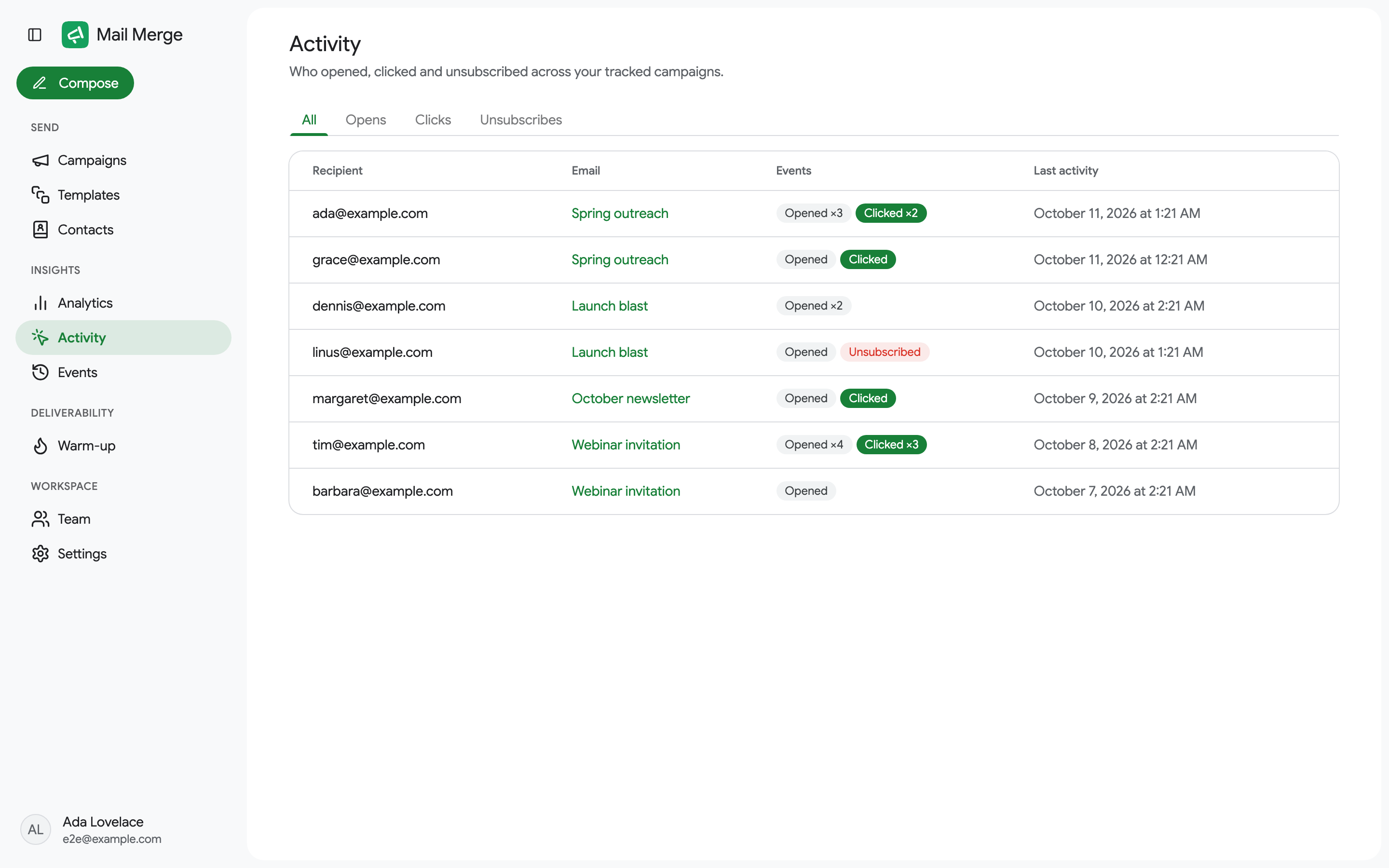This screenshot has width=1389, height=868.
Task: Open Webinar invitation link for barbara@example.com
Action: pos(626,491)
